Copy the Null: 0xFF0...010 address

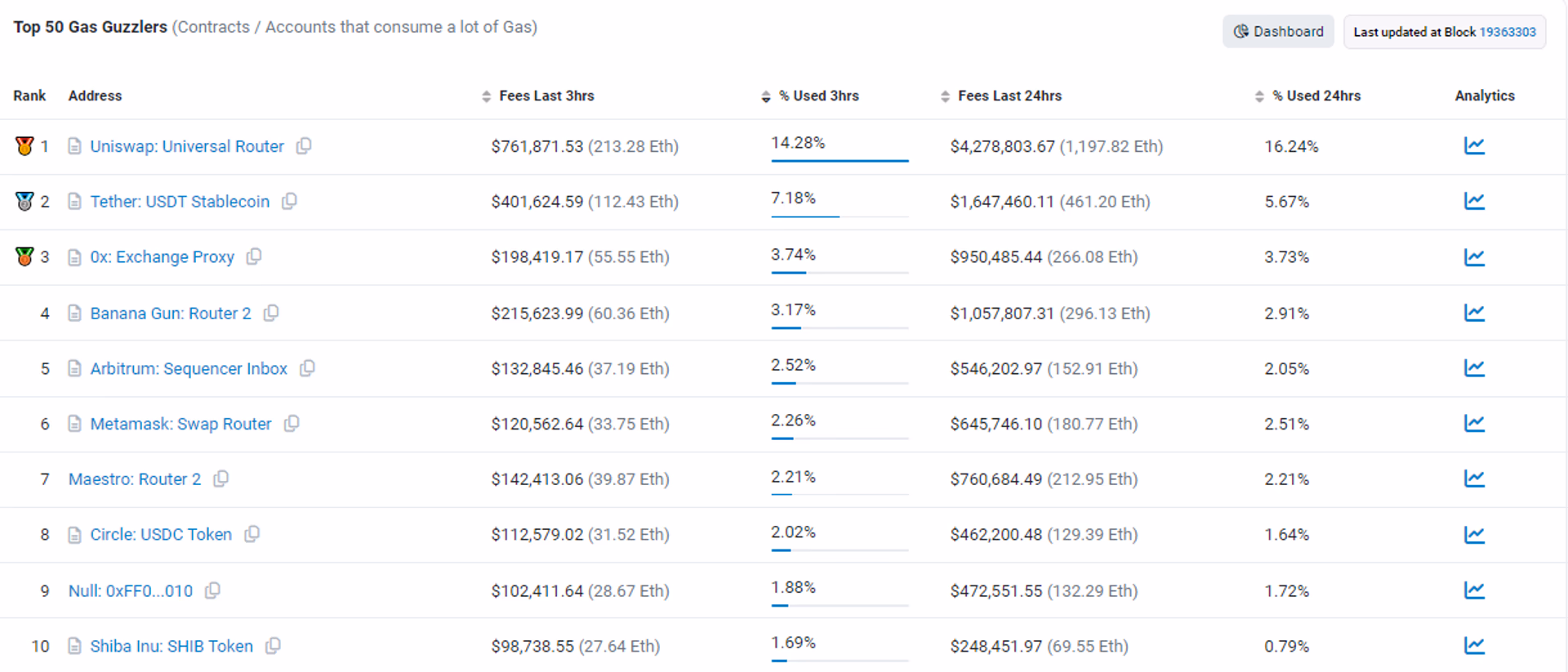click(212, 590)
